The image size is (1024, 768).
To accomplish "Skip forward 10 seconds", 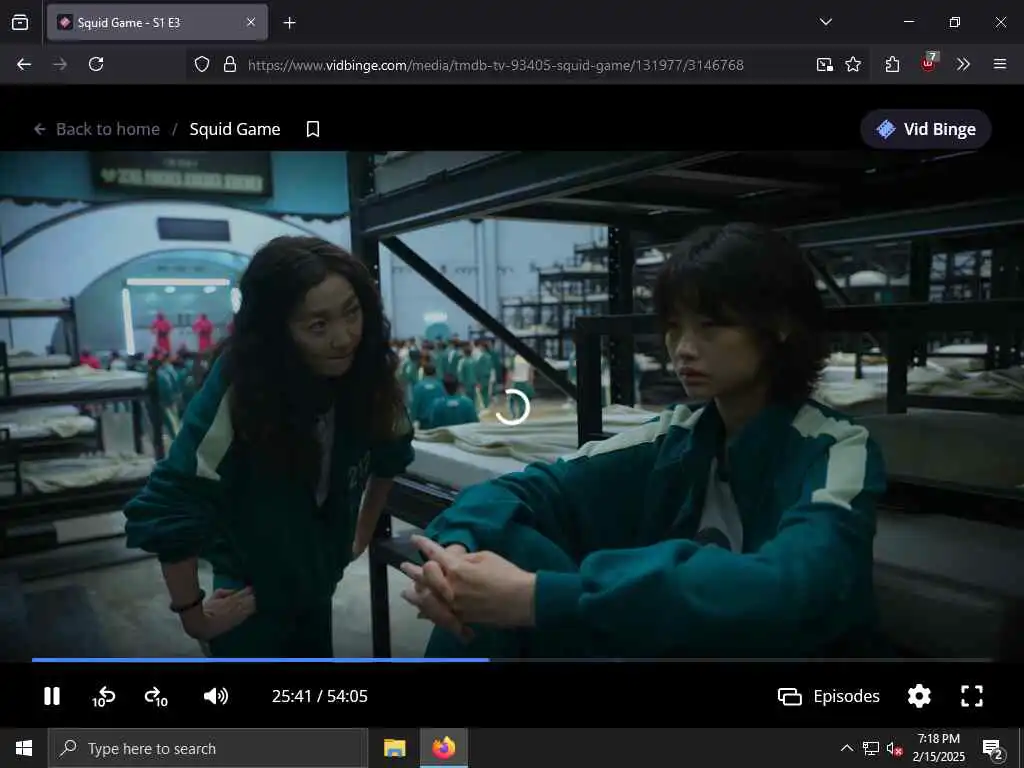I will pos(156,697).
